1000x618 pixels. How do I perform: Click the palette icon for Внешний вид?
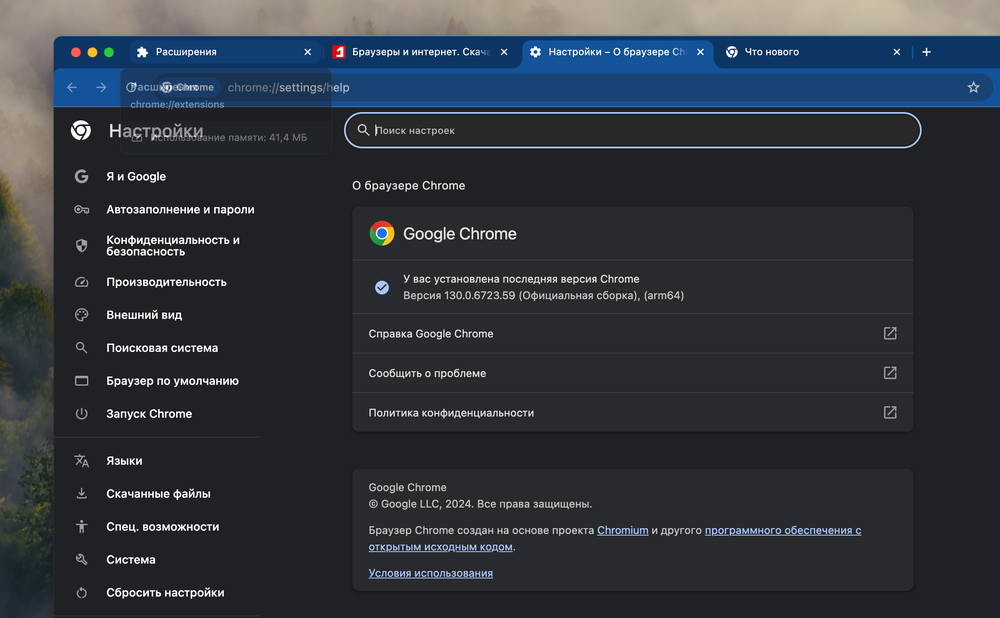(x=82, y=315)
